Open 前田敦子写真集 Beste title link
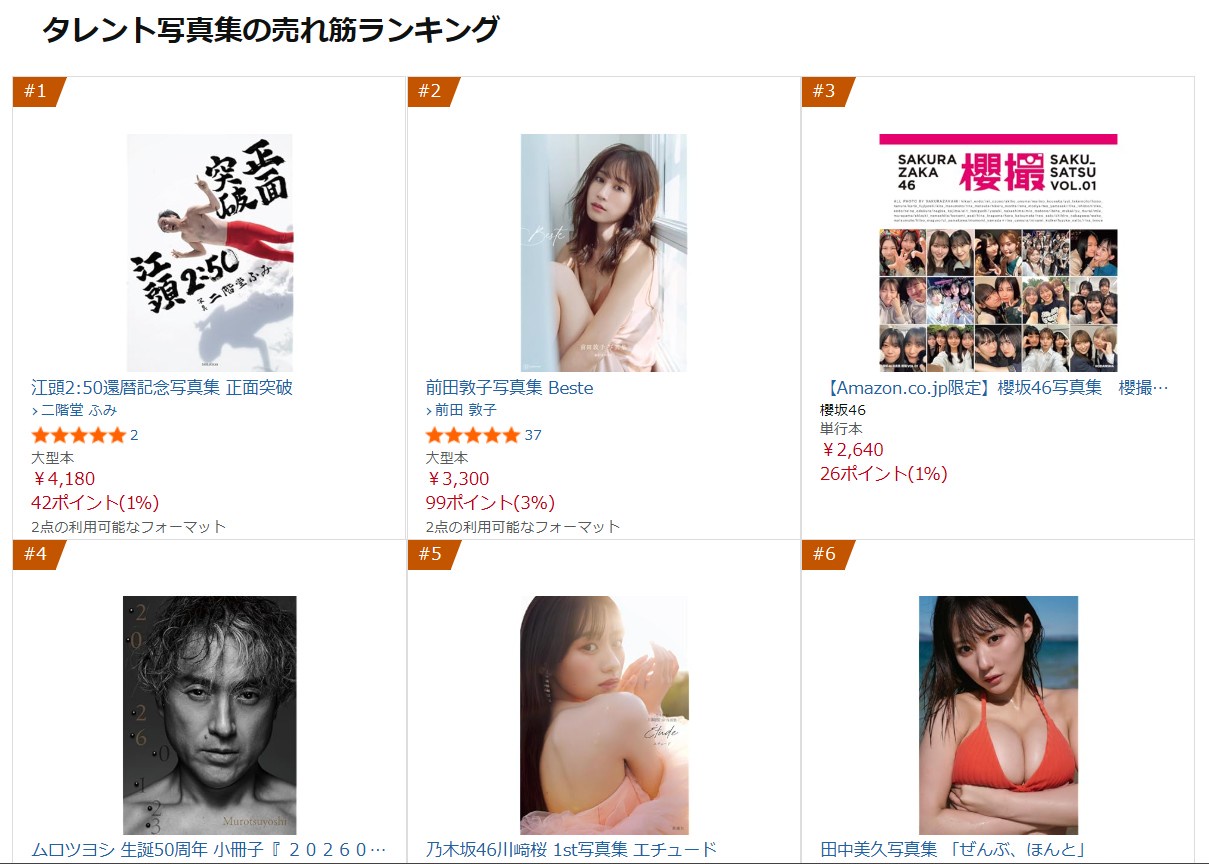 pos(510,388)
